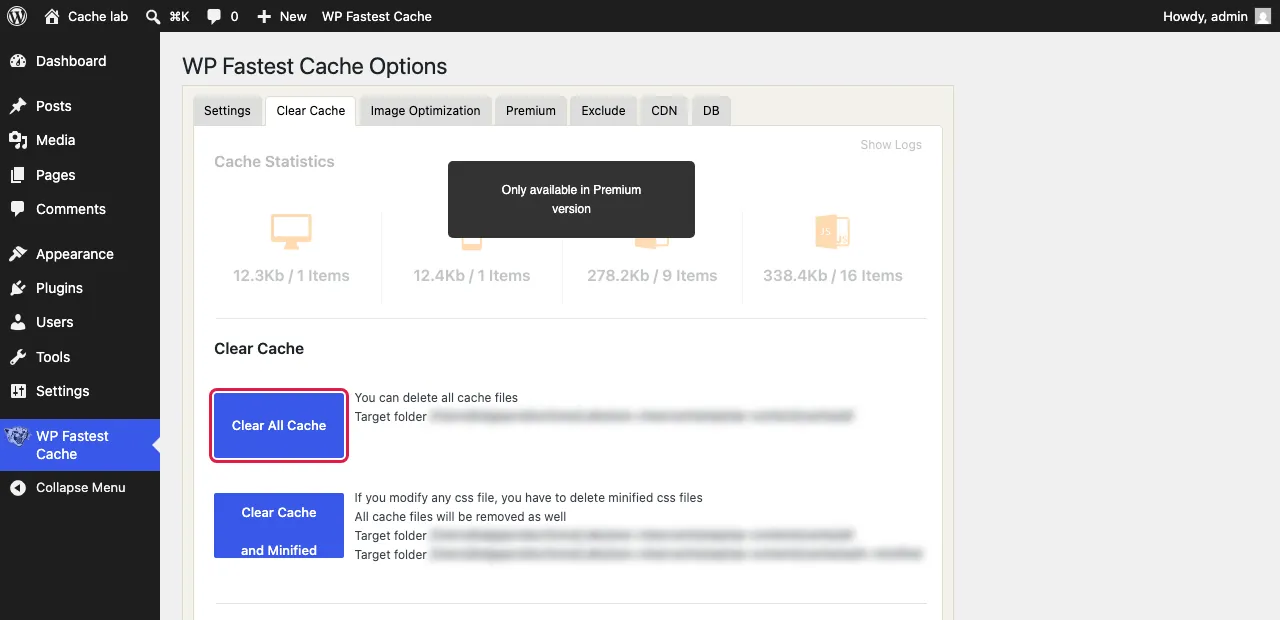Viewport: 1280px width, 620px height.
Task: Click the Tools wrench icon
Action: pos(18,357)
